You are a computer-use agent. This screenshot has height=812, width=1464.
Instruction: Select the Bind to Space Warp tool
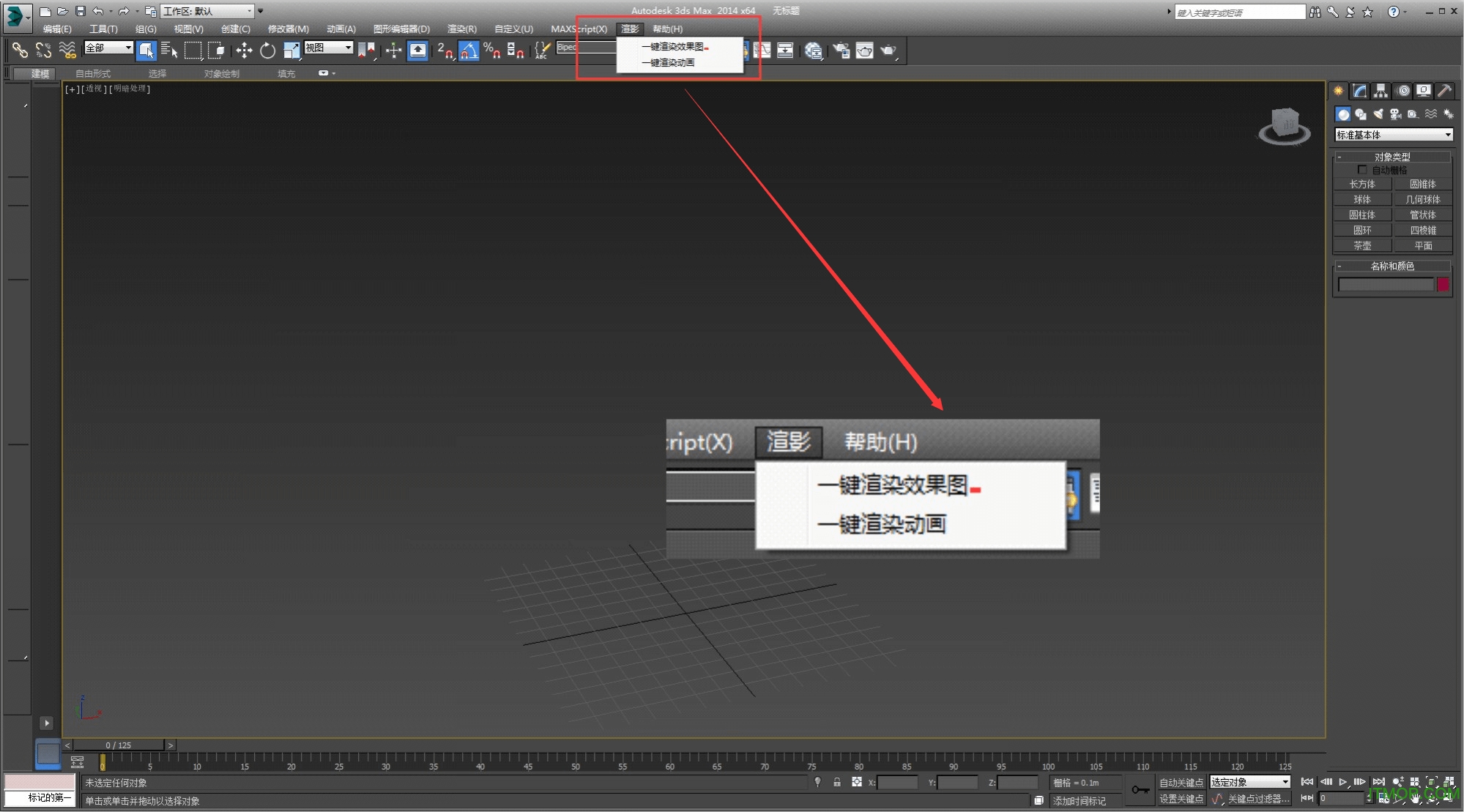[x=67, y=50]
